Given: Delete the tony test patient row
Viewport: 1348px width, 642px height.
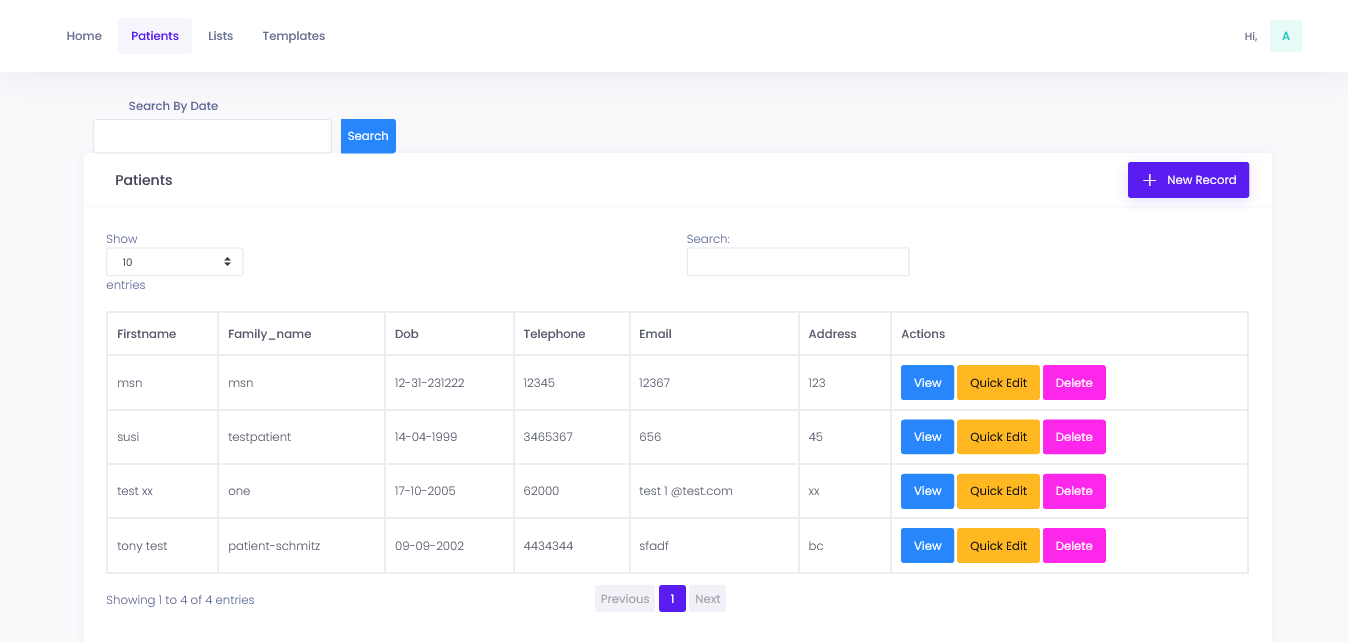Looking at the screenshot, I should coord(1074,546).
